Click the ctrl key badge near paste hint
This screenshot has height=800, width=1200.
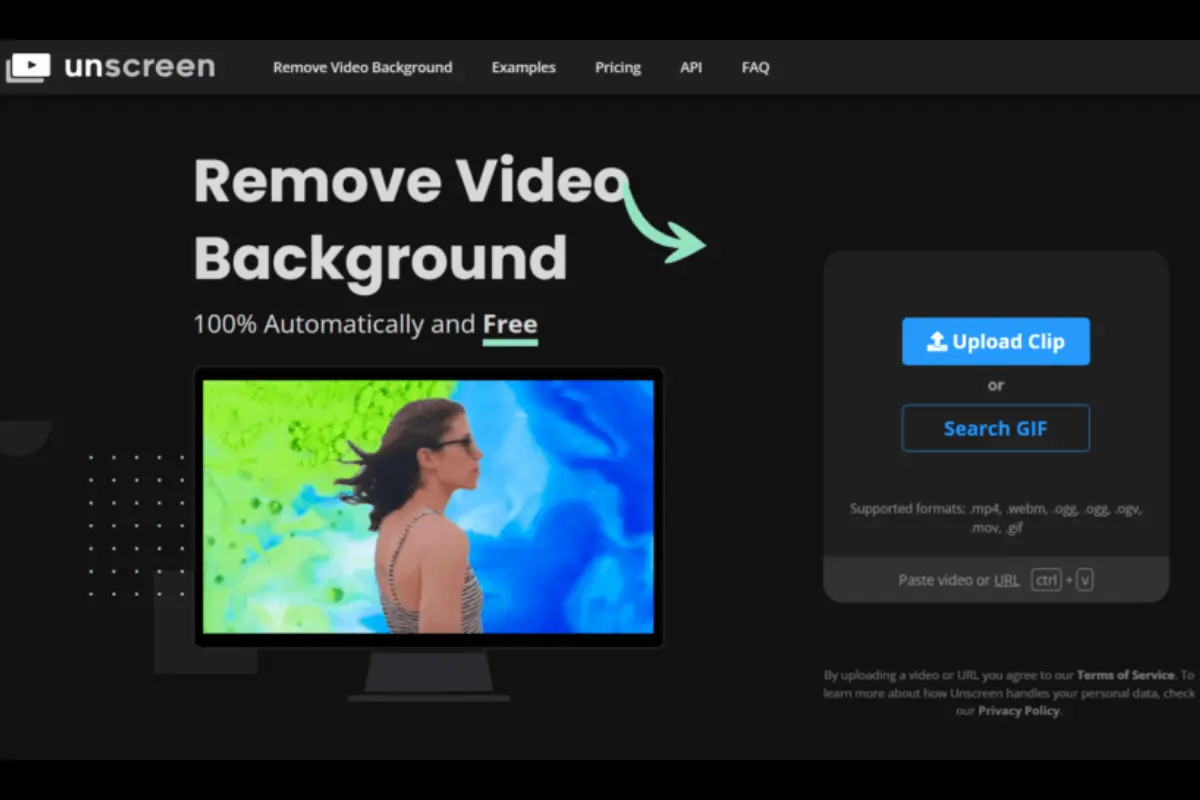pos(1046,579)
